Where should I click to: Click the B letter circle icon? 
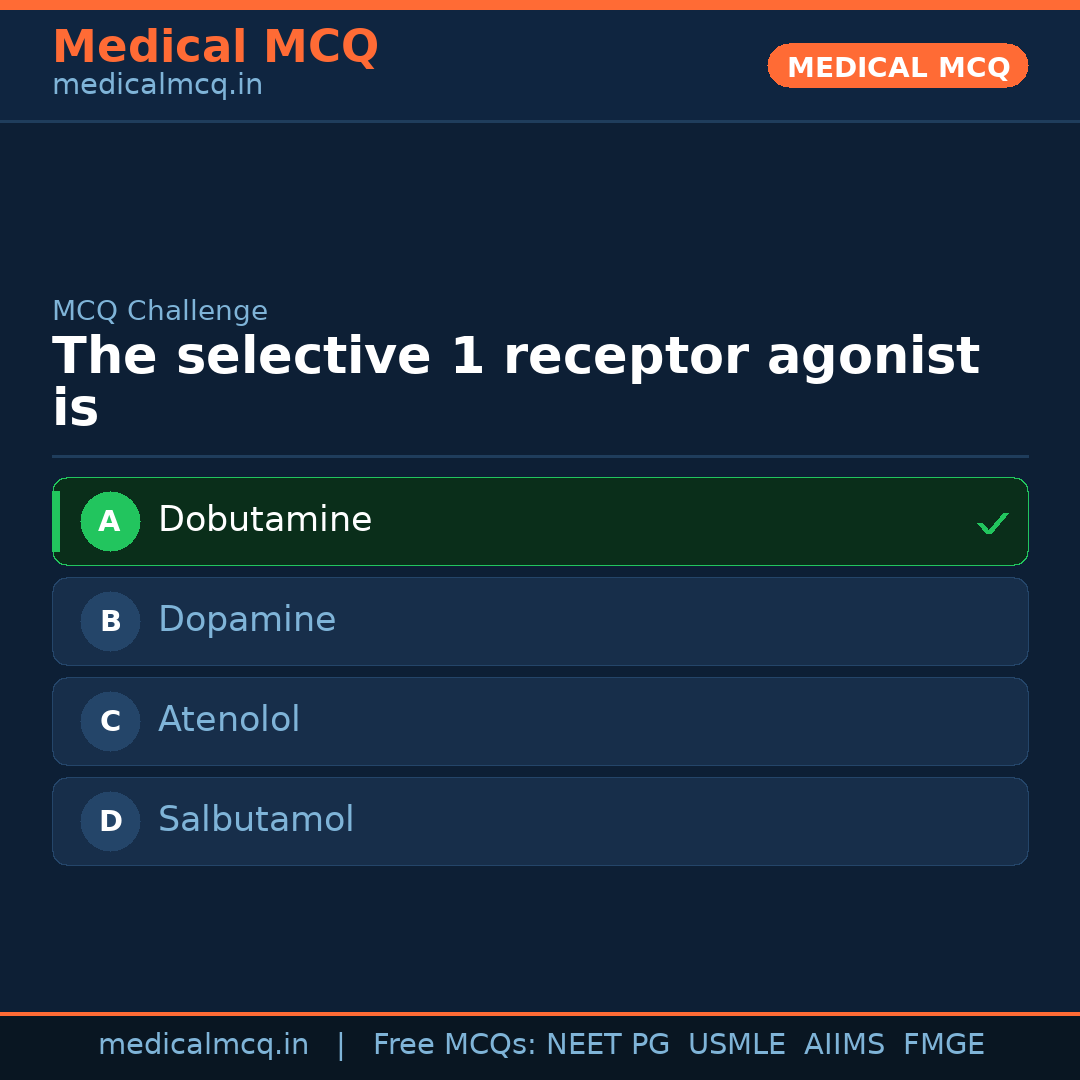(110, 621)
